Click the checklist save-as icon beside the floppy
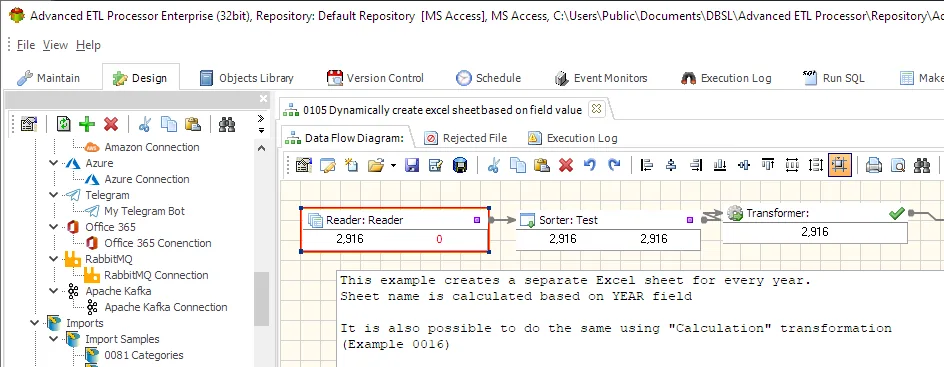The height and width of the screenshot is (367, 944). [x=436, y=165]
